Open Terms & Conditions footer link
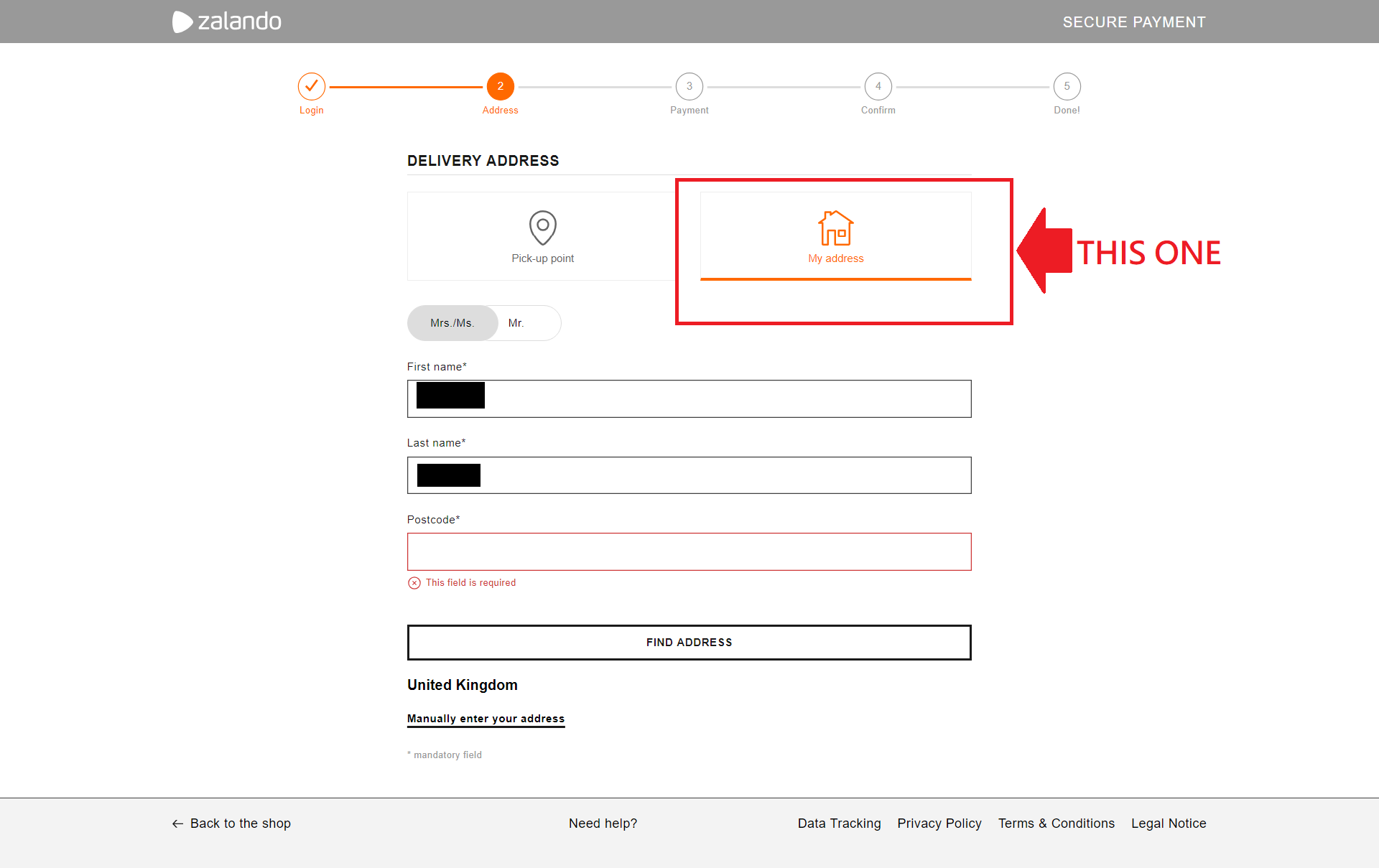The image size is (1379, 868). pos(1056,823)
